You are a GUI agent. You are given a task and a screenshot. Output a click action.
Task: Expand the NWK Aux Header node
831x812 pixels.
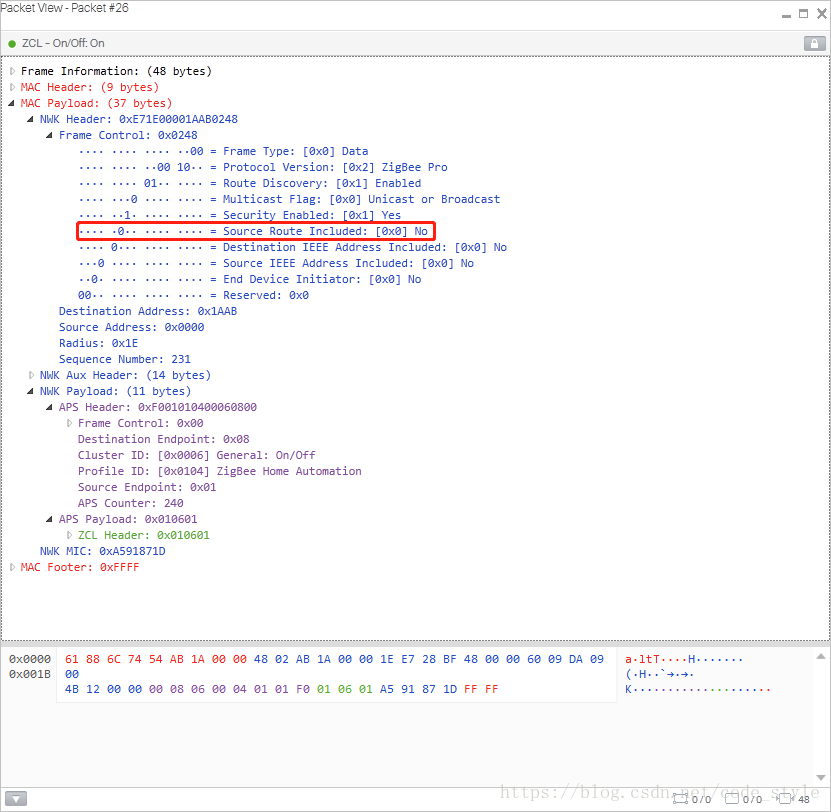[31, 375]
